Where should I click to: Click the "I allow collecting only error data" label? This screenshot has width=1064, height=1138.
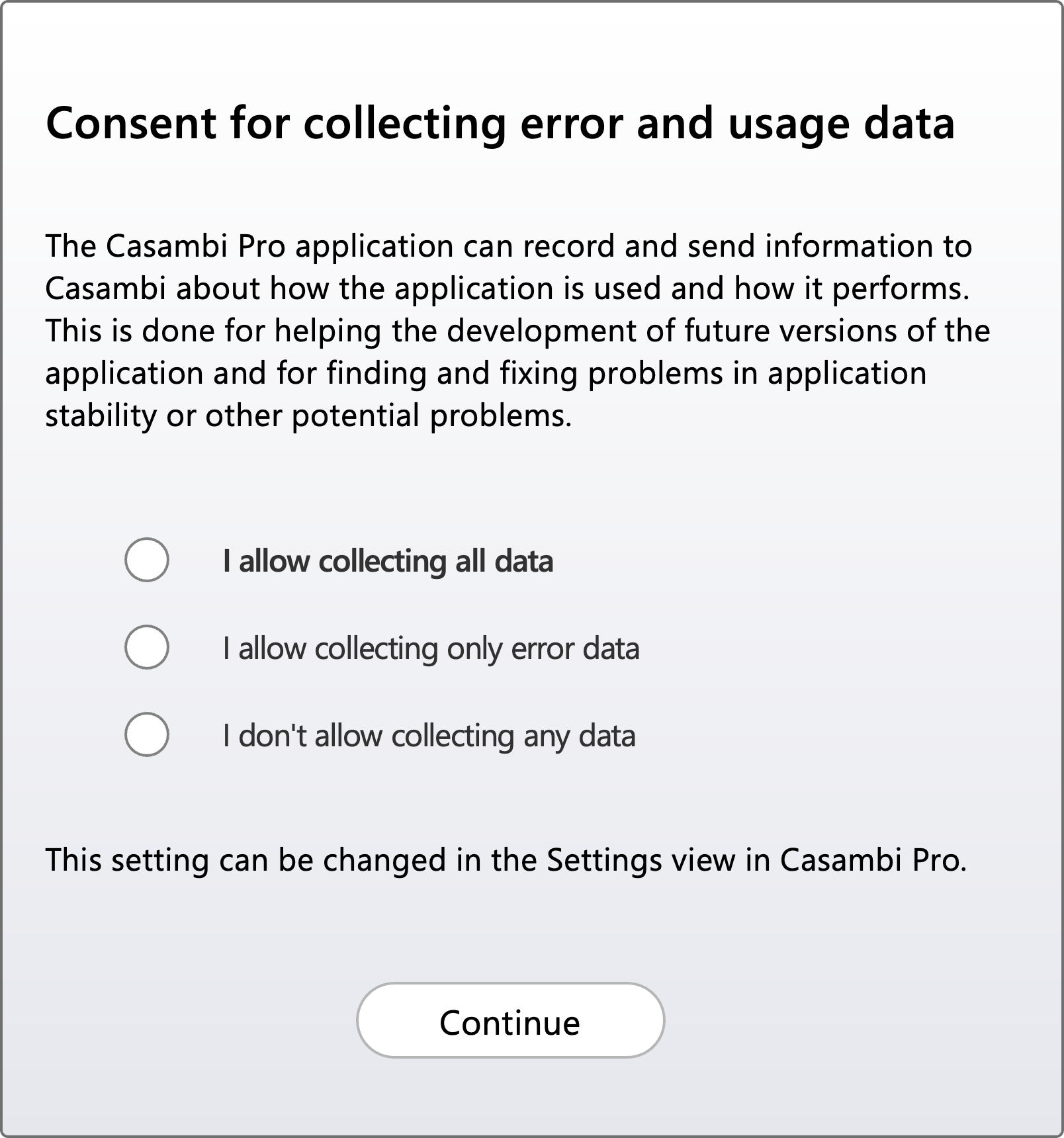pyautogui.click(x=431, y=648)
